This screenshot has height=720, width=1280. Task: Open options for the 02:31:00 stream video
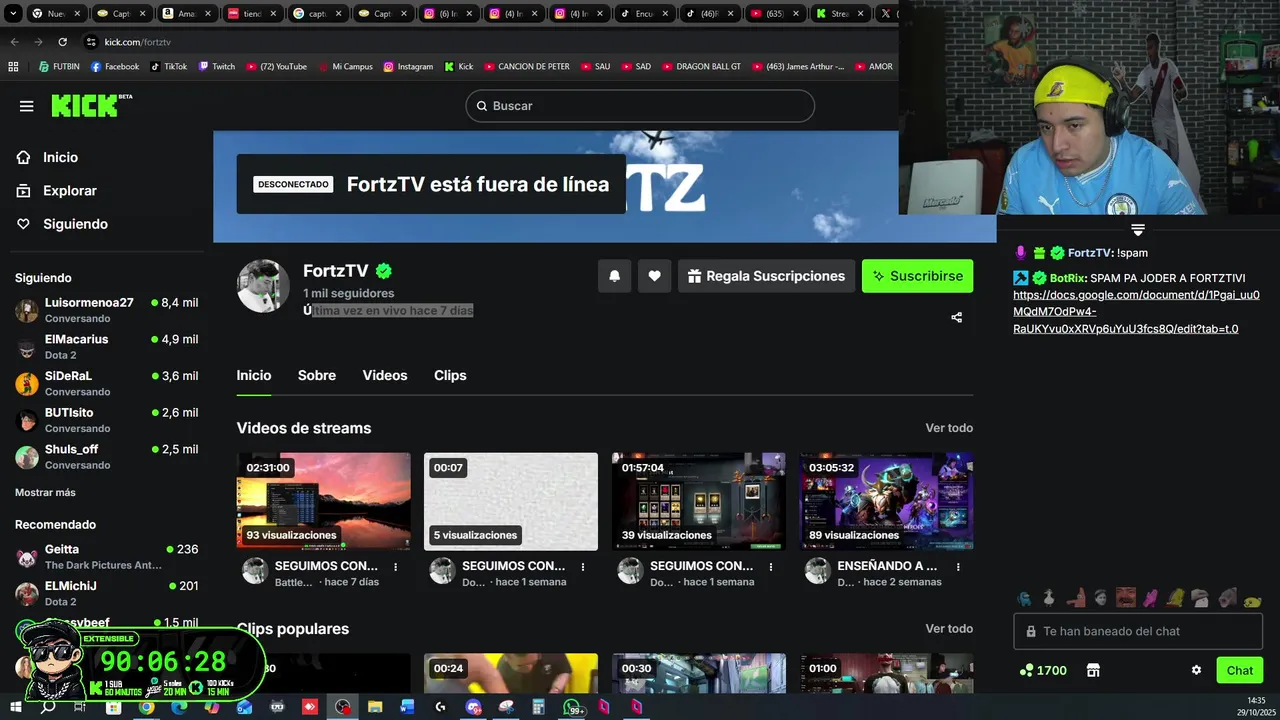(395, 567)
